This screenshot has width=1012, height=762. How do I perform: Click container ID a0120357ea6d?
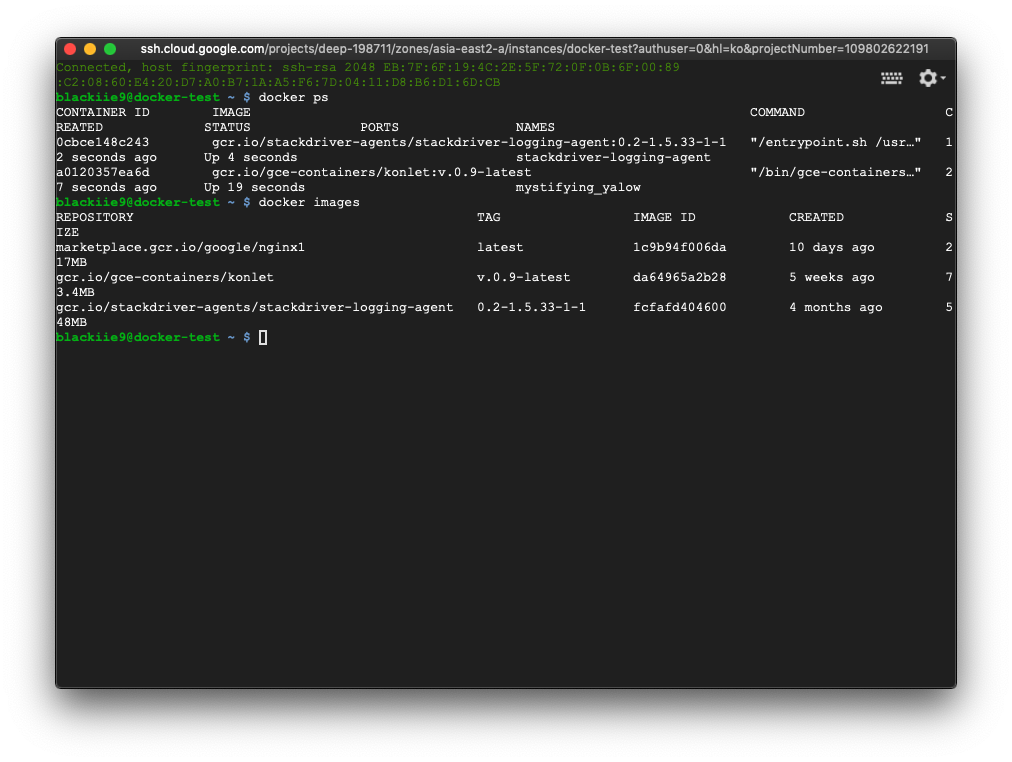[102, 173]
